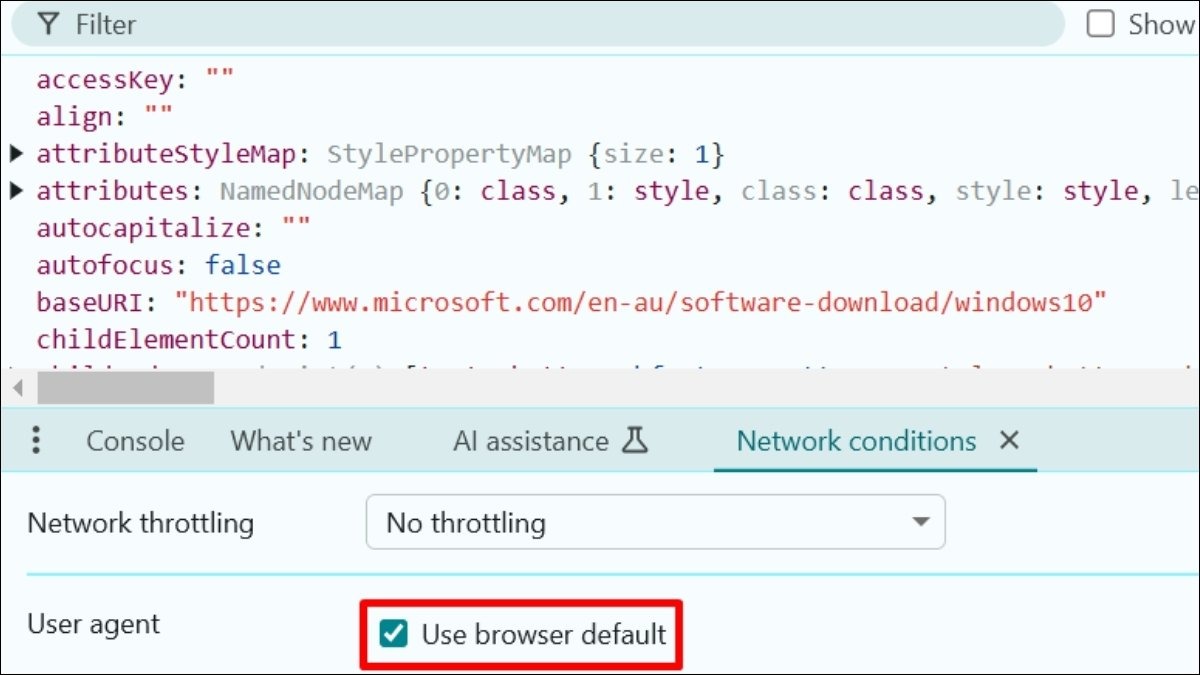Click the horizontal scrollbar thumb
This screenshot has width=1200, height=675.
pos(125,387)
